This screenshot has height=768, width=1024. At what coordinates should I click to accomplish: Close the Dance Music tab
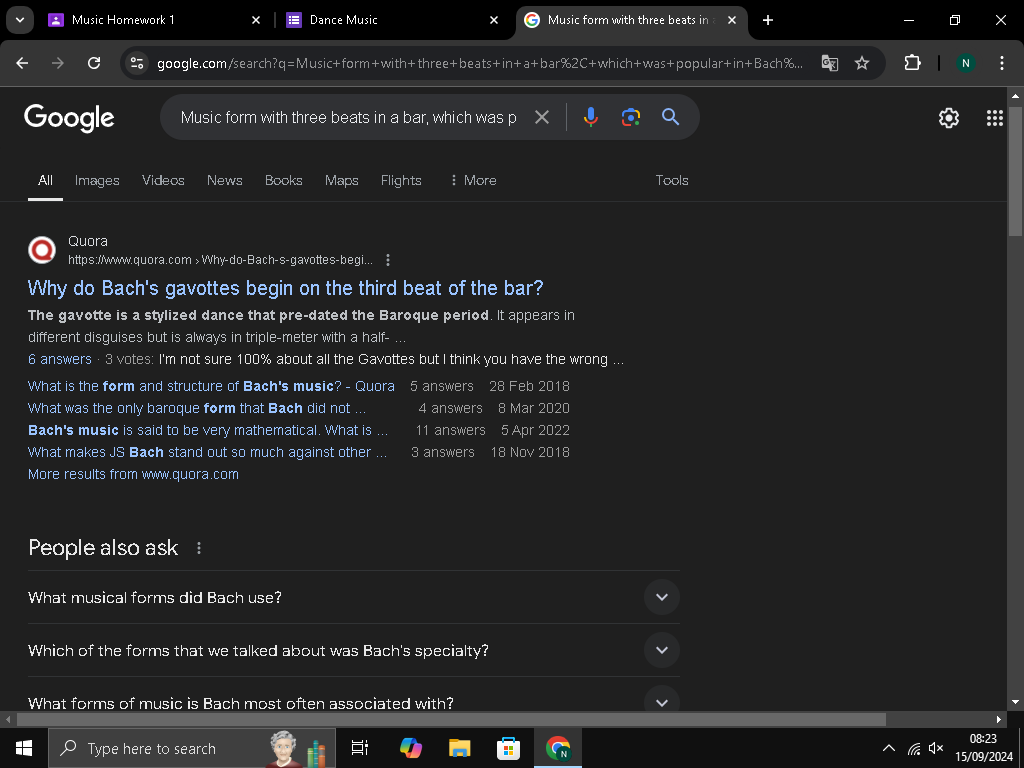tap(494, 20)
